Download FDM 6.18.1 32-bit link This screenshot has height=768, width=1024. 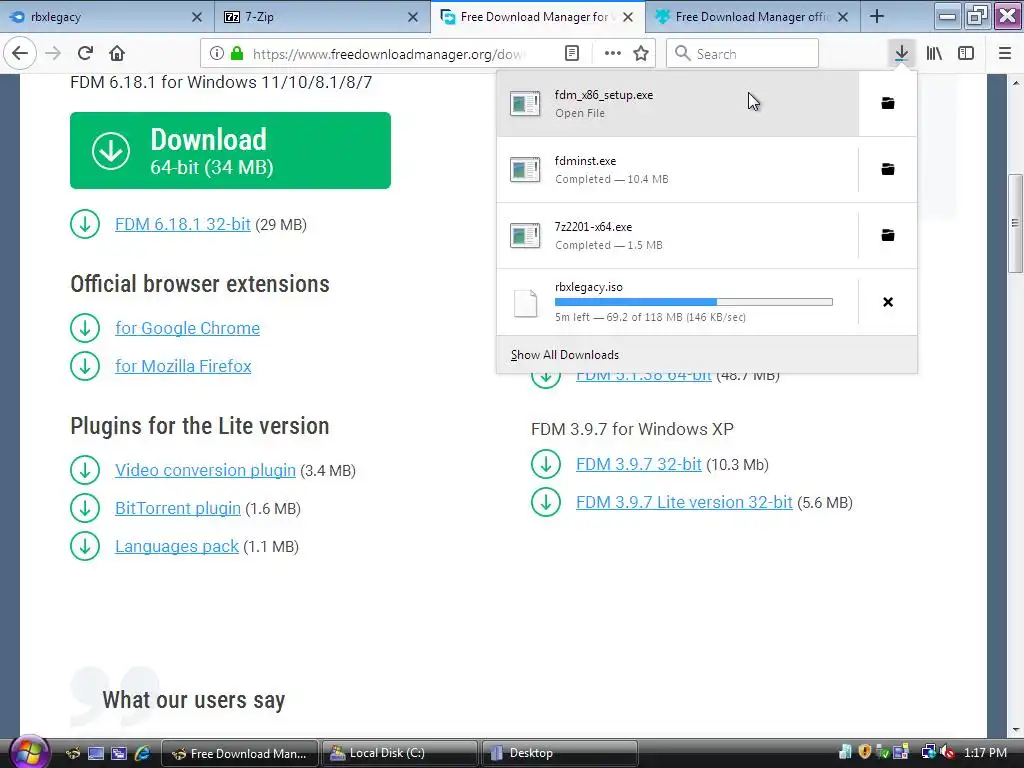[x=183, y=224]
